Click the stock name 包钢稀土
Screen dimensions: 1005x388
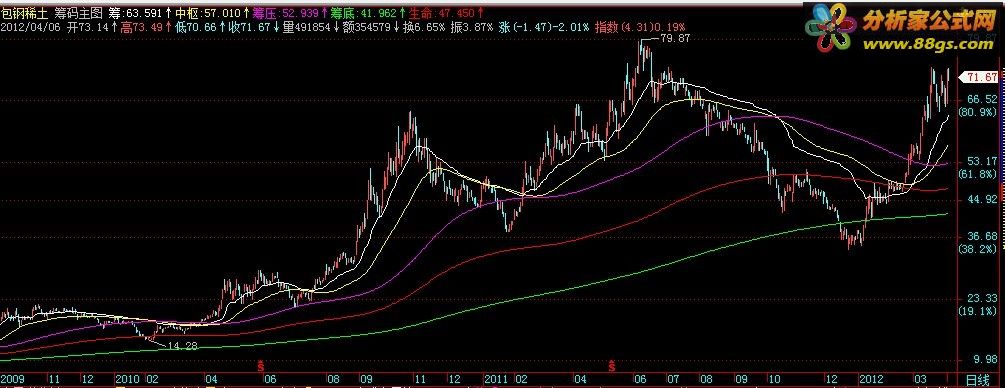(x=24, y=13)
